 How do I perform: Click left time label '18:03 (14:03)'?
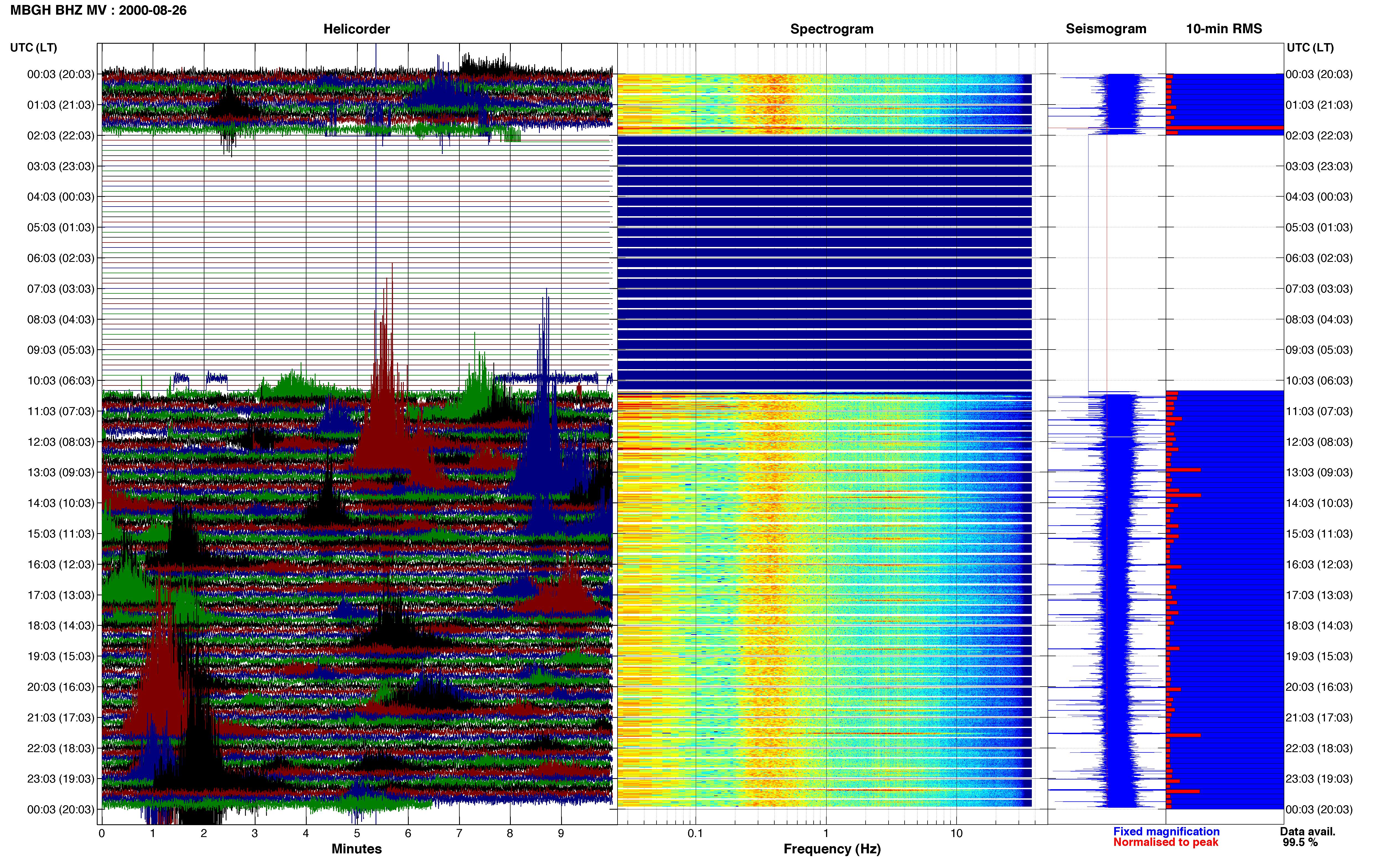pos(60,626)
